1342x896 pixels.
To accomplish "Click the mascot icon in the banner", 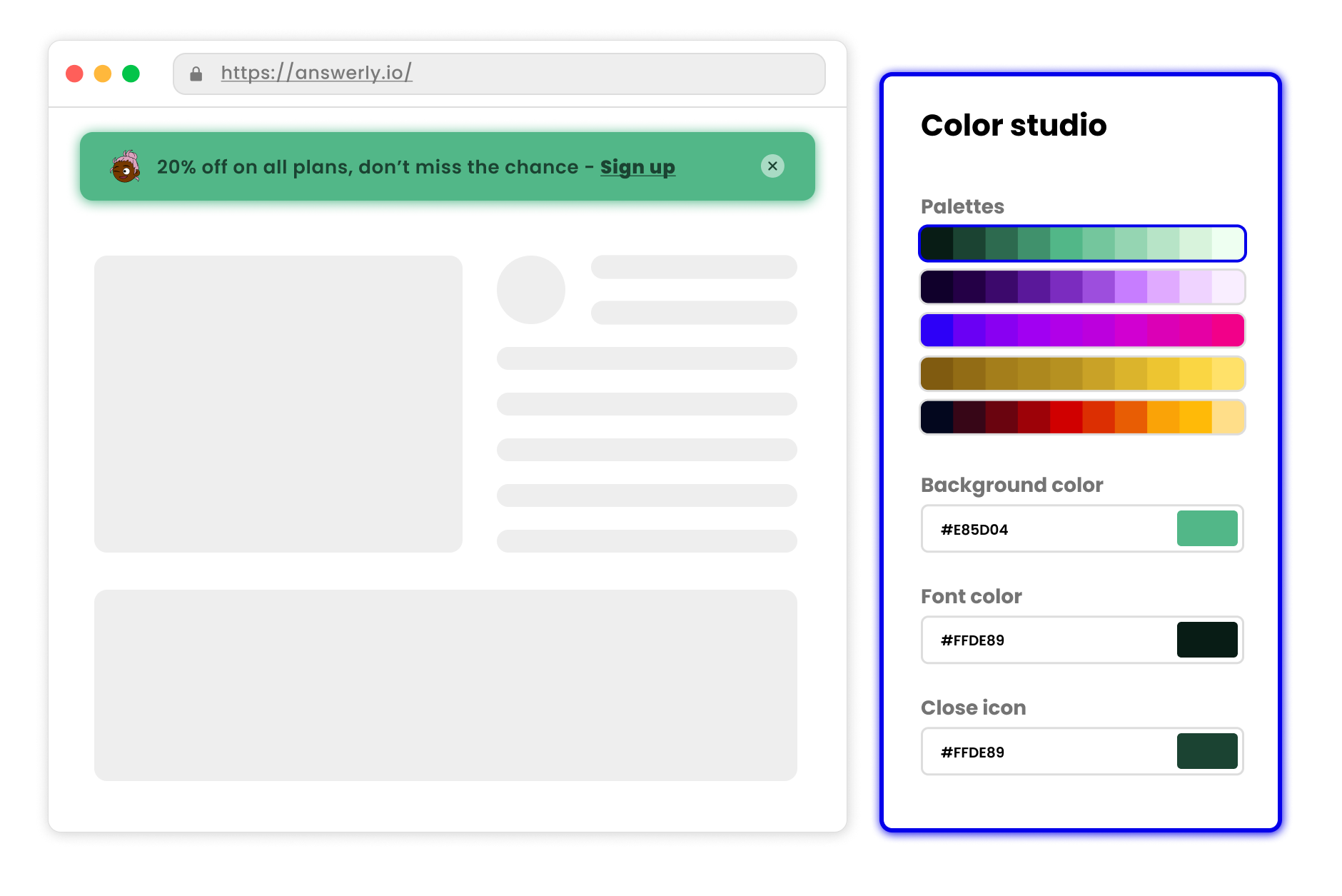I will [126, 167].
